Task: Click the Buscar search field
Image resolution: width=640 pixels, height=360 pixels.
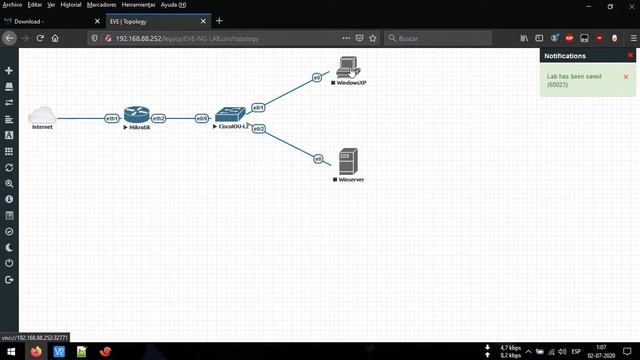Action: click(438, 38)
